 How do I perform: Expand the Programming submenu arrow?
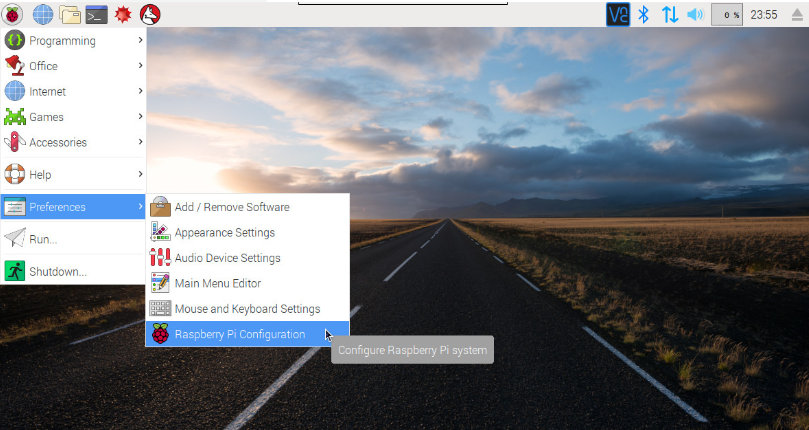[140, 40]
